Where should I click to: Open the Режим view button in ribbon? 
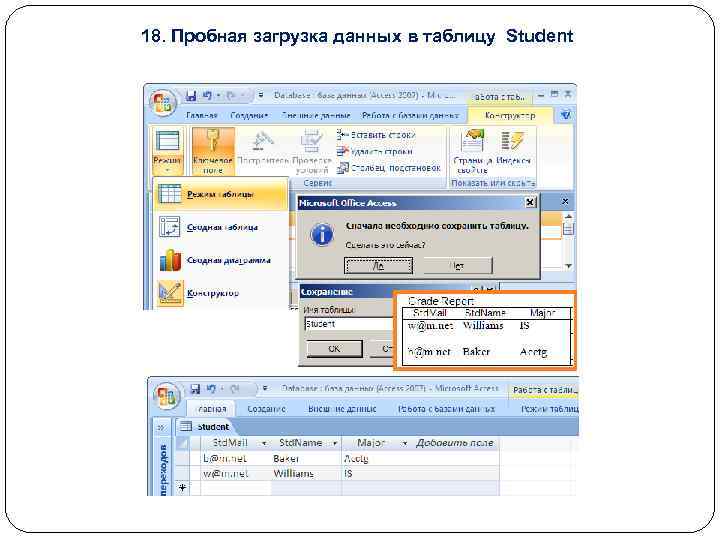167,152
